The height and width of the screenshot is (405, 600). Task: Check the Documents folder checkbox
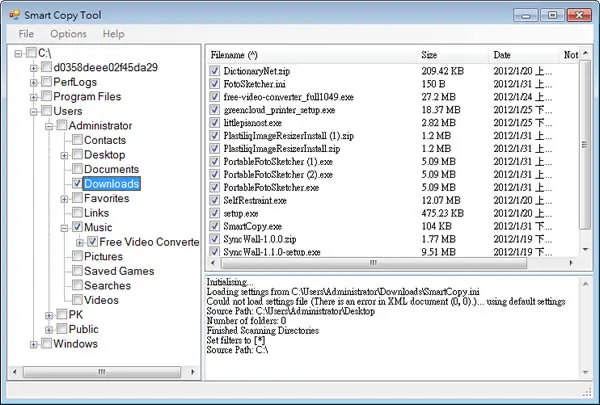[77, 168]
